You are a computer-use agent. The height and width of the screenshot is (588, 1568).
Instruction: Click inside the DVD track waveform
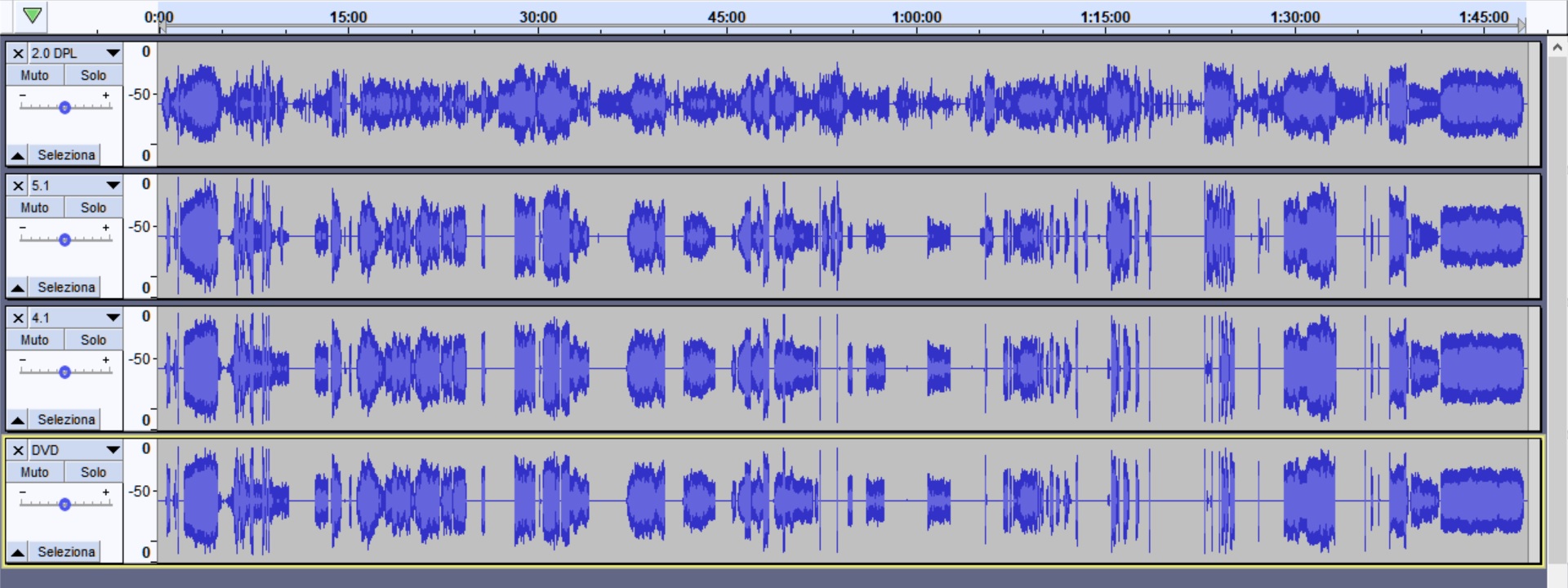[842, 501]
